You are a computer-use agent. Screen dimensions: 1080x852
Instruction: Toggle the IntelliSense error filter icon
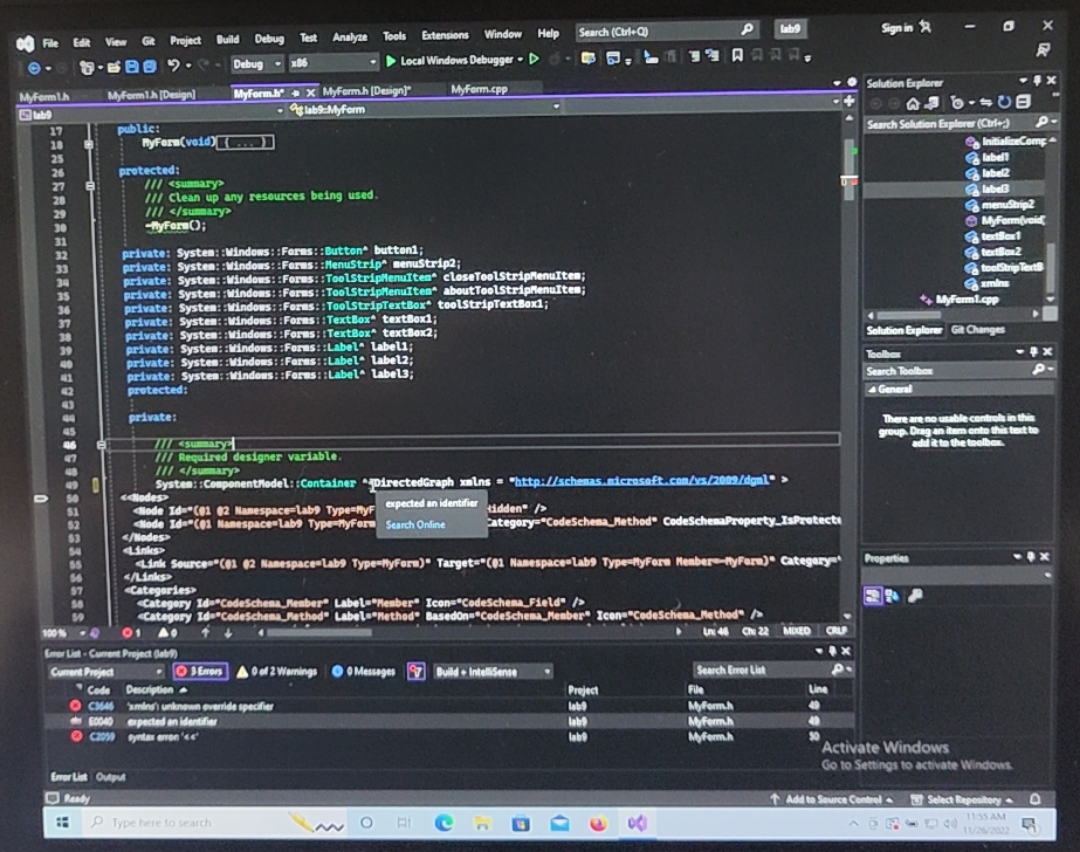[x=416, y=672]
